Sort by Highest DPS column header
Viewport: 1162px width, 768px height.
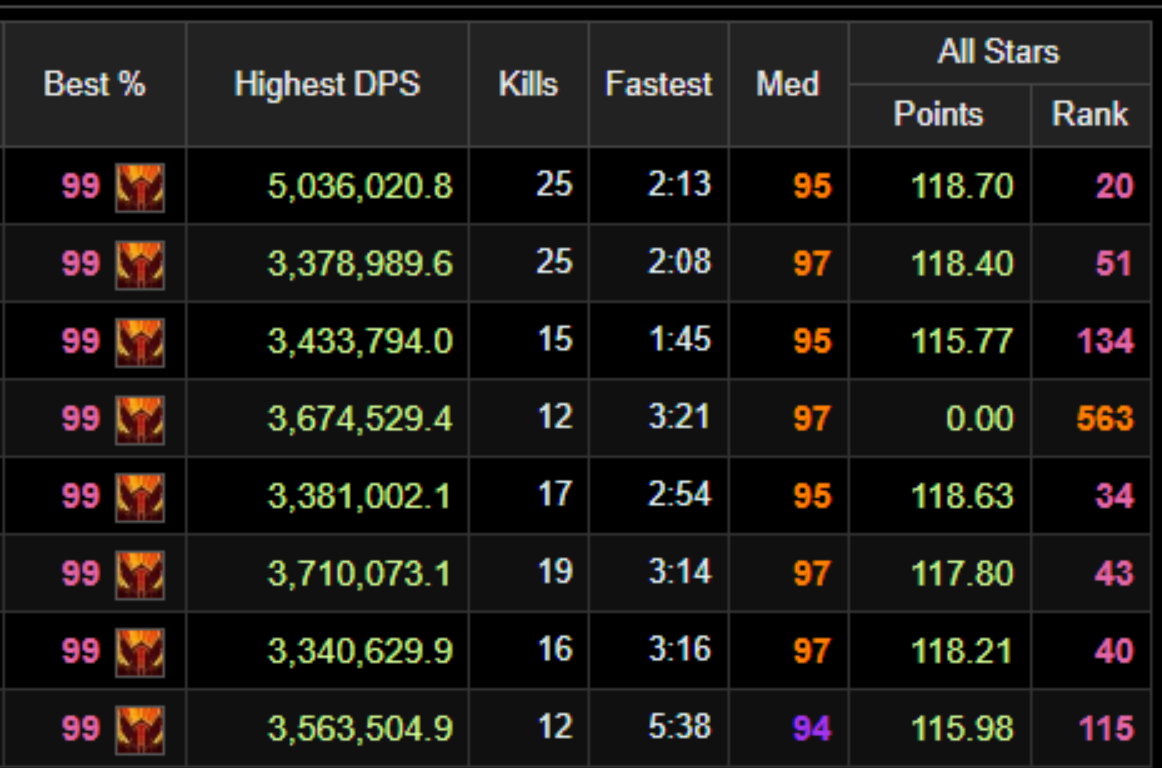pos(327,84)
